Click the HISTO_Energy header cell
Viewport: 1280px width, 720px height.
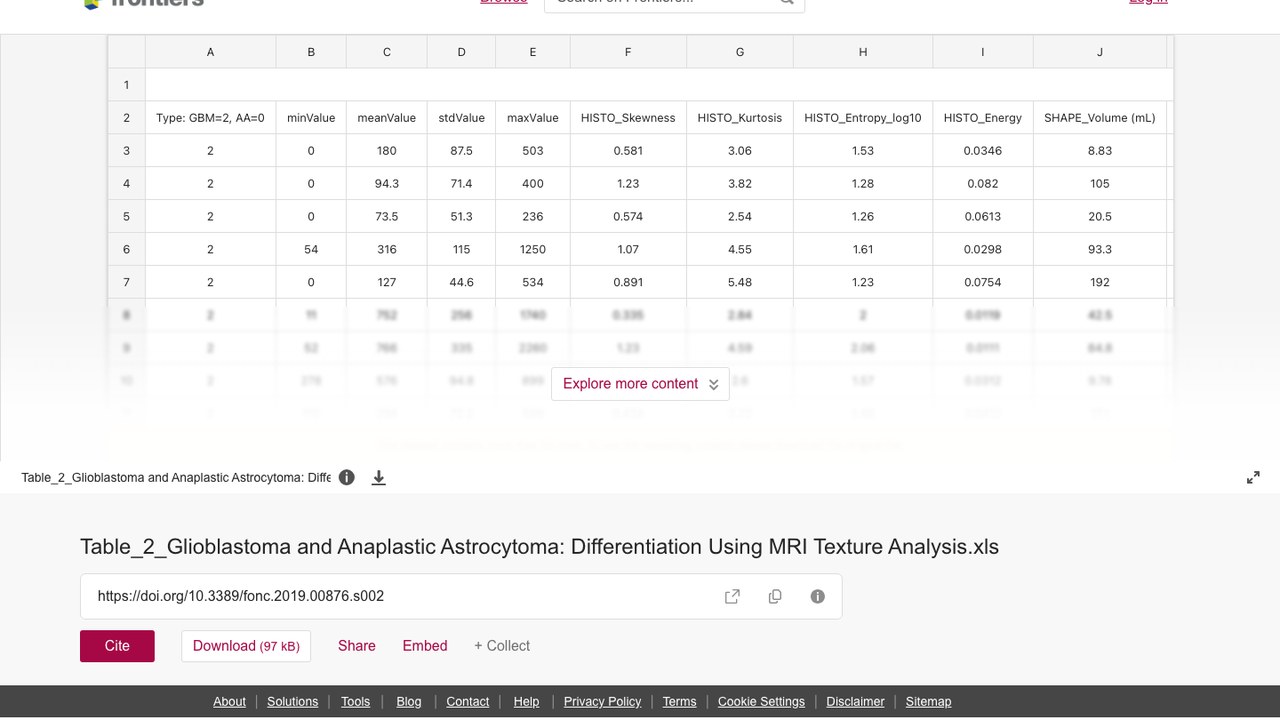[x=983, y=118]
